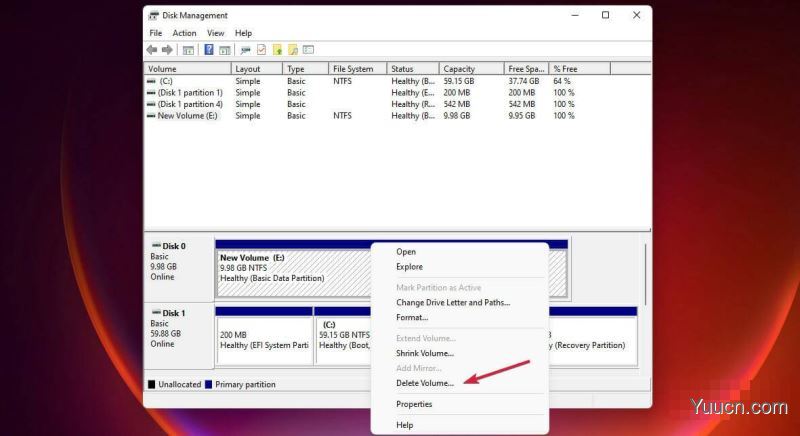
Task: Click the Disk 0 drive icon
Action: pyautogui.click(x=156, y=246)
